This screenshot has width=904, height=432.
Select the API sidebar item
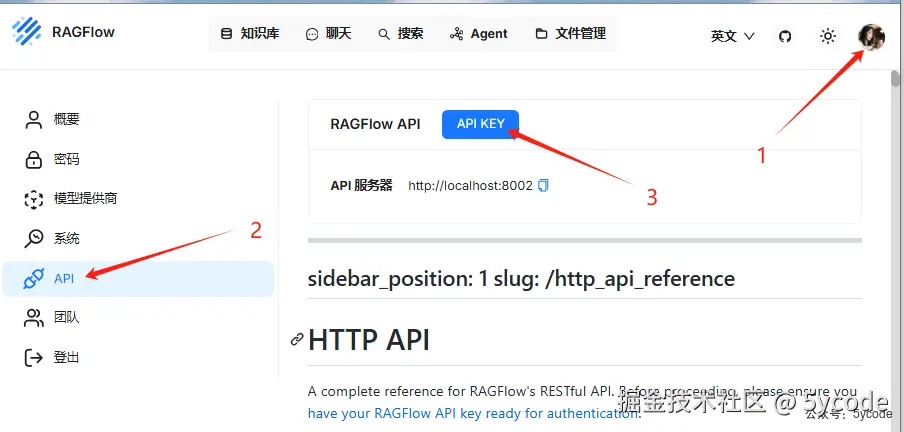(138, 279)
